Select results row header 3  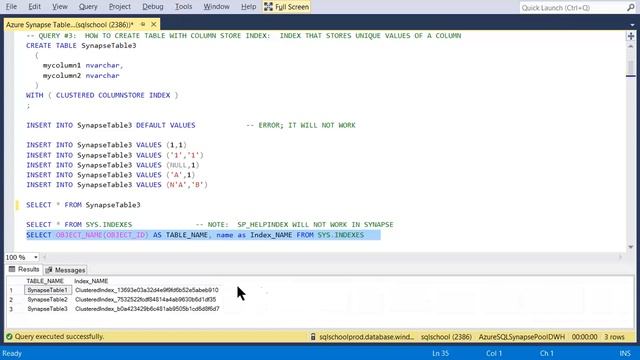pos(11,309)
